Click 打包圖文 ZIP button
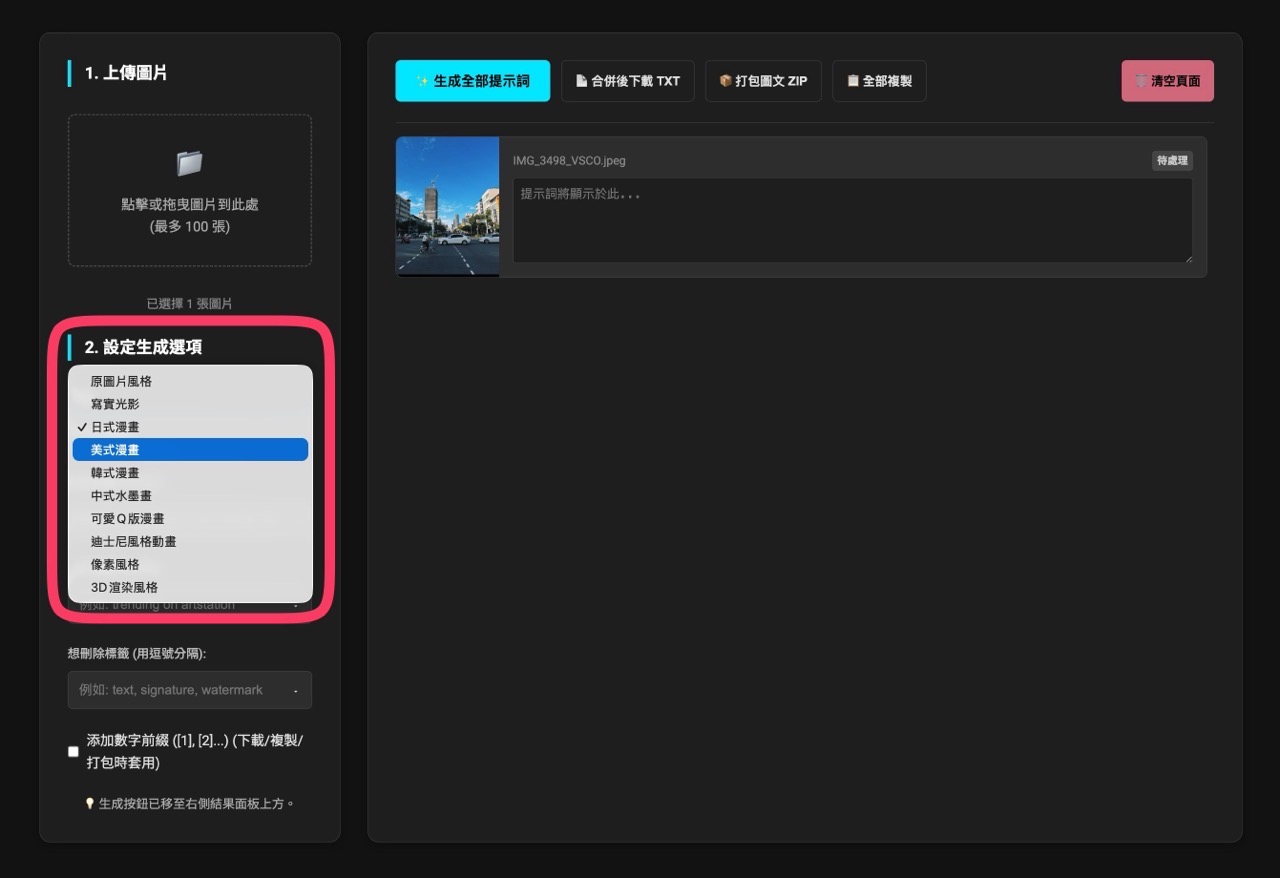The height and width of the screenshot is (878, 1280). pos(762,81)
